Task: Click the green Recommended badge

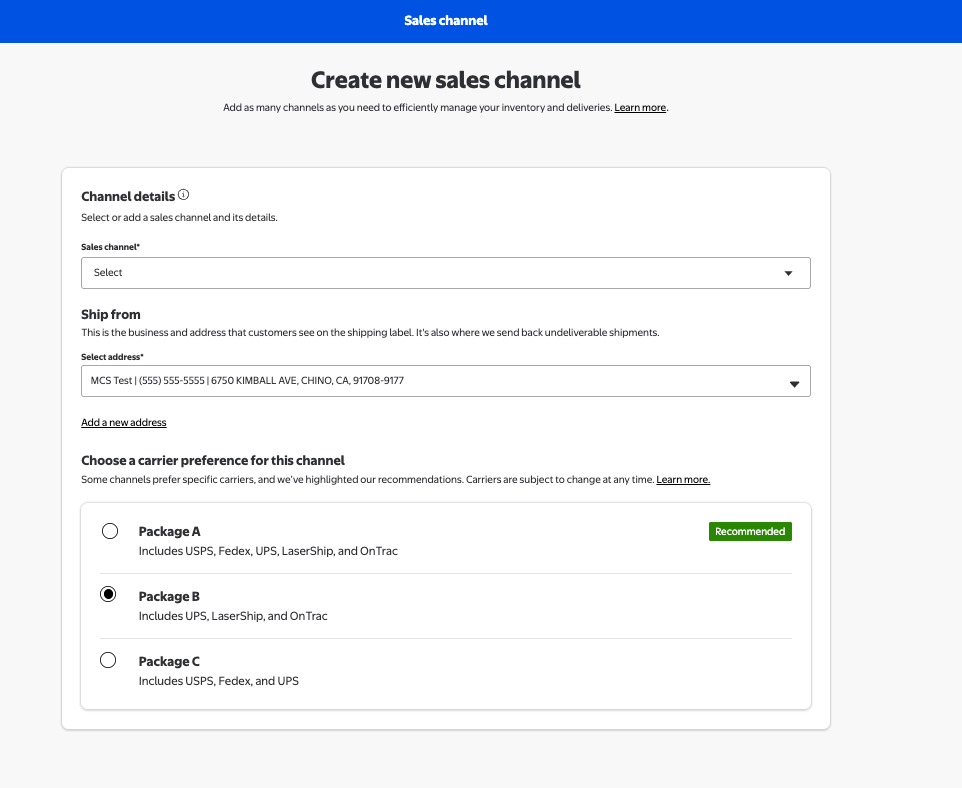Action: click(750, 532)
